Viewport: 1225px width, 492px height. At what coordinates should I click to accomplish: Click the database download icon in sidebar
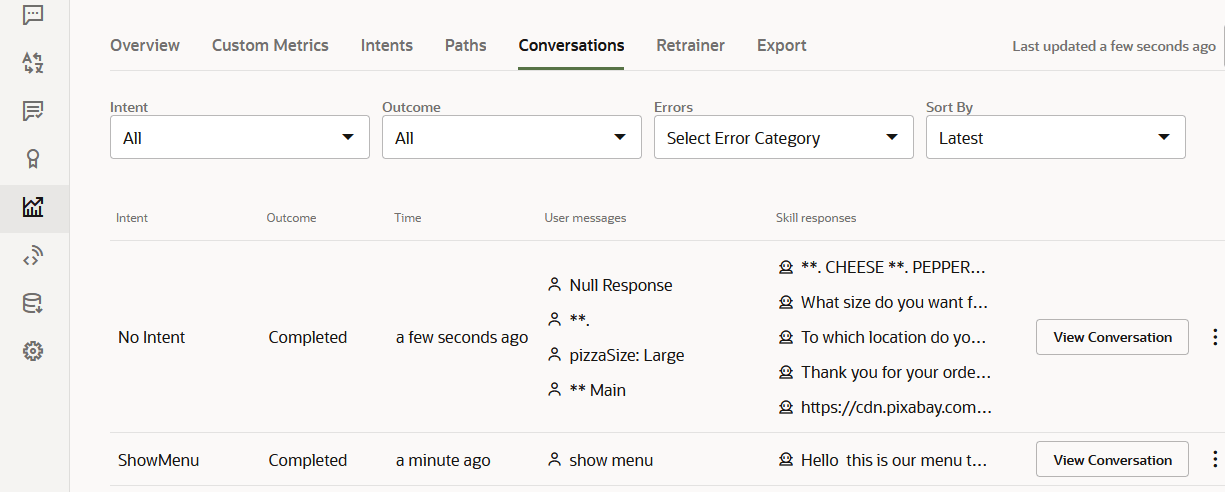[x=33, y=304]
